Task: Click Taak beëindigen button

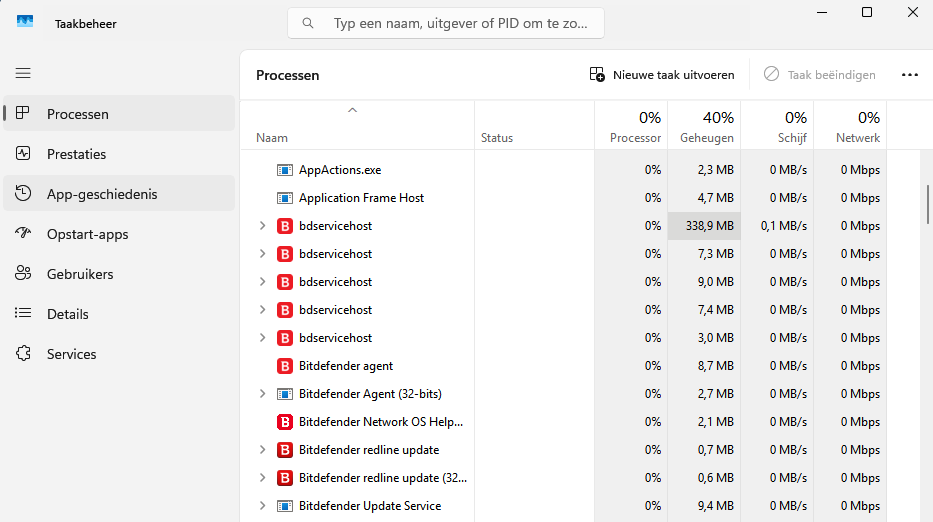Action: tap(820, 74)
